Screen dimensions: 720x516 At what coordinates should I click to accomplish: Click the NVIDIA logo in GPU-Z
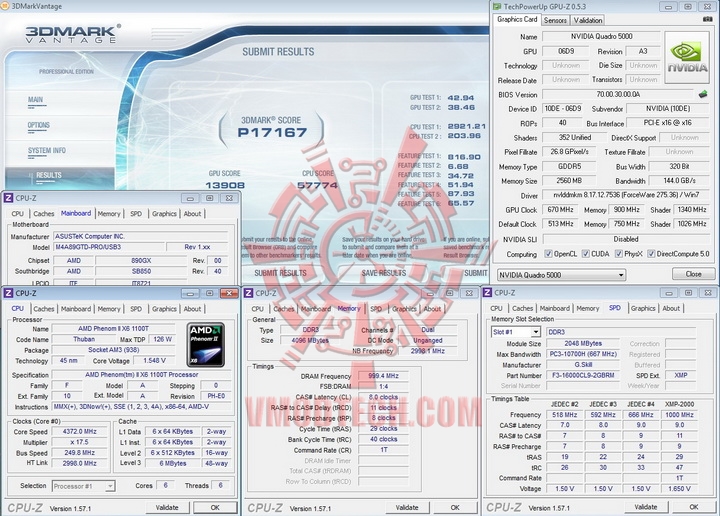click(687, 57)
